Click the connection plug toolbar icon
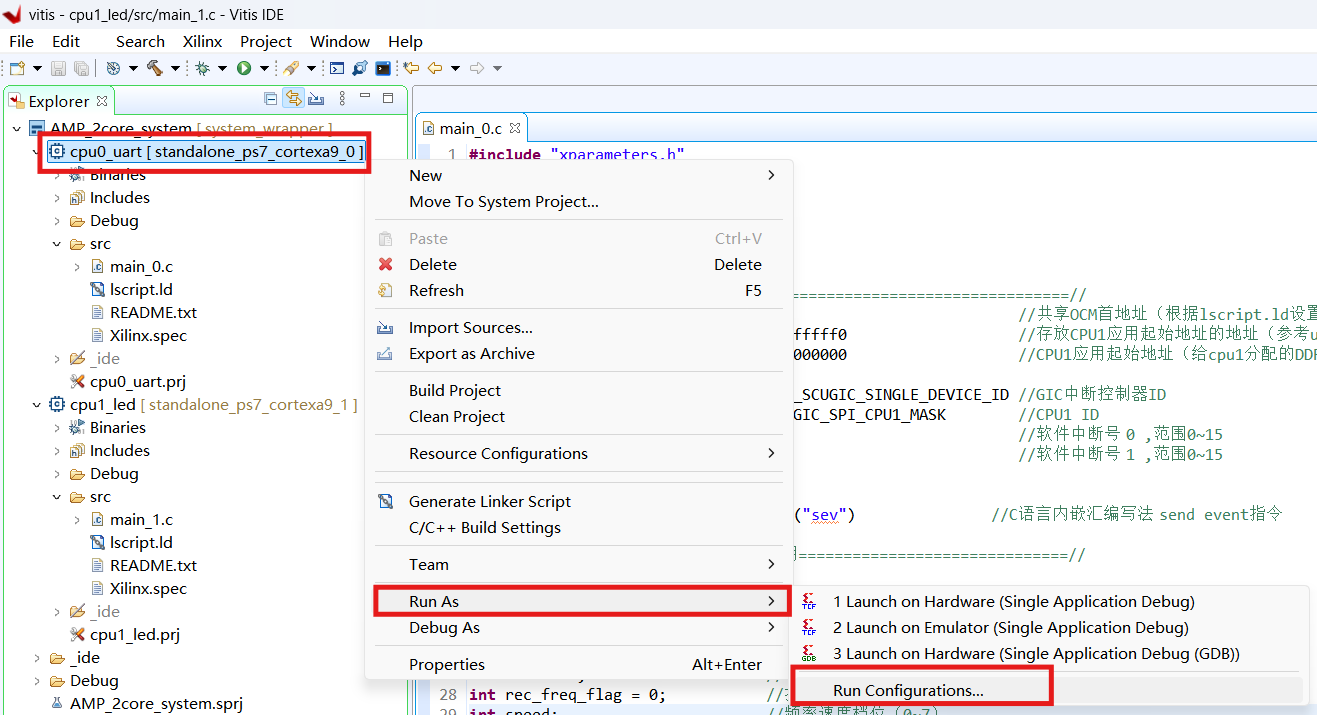Screen dimensions: 1317x715 tap(360, 69)
